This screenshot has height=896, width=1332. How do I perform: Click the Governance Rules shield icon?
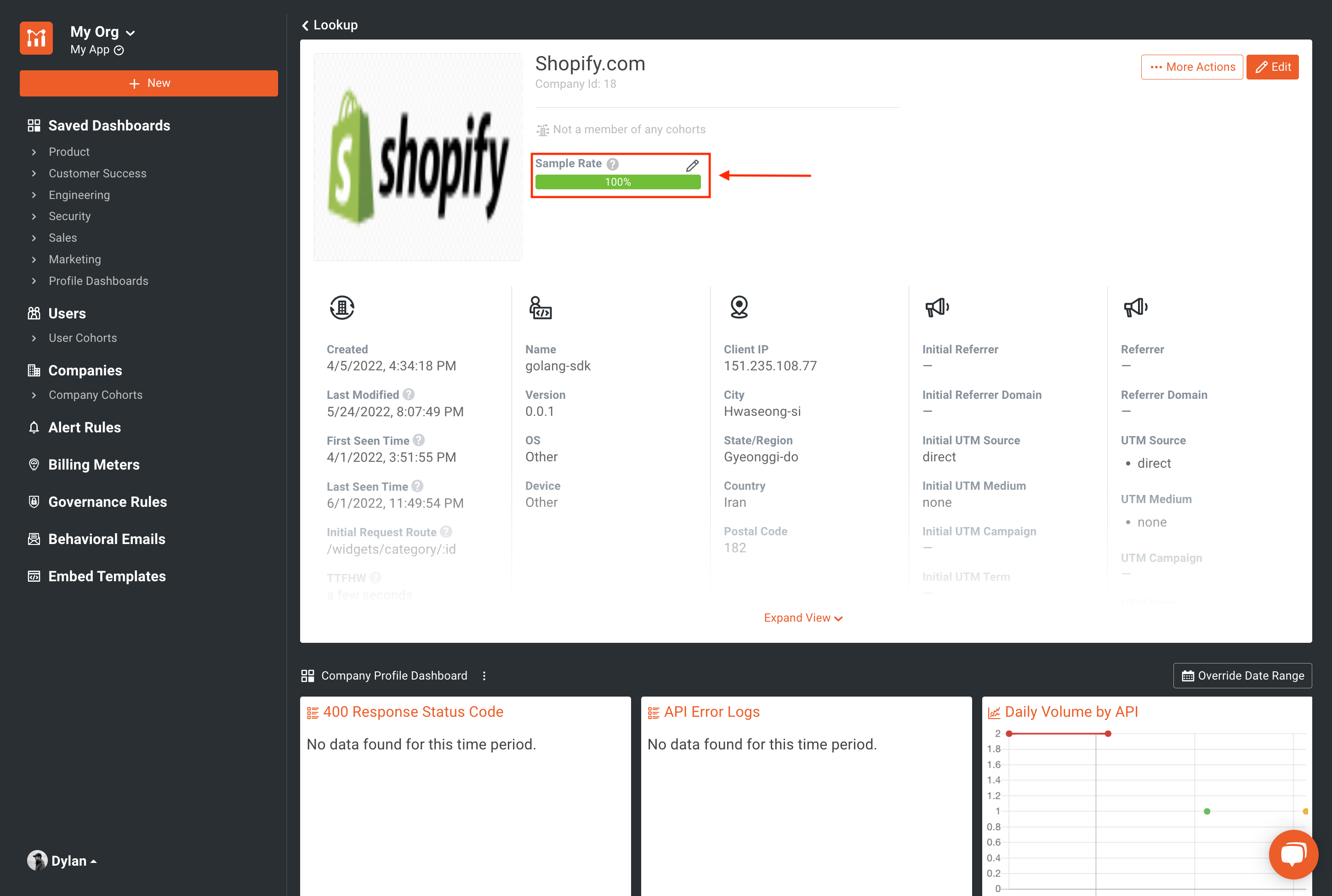[34, 502]
